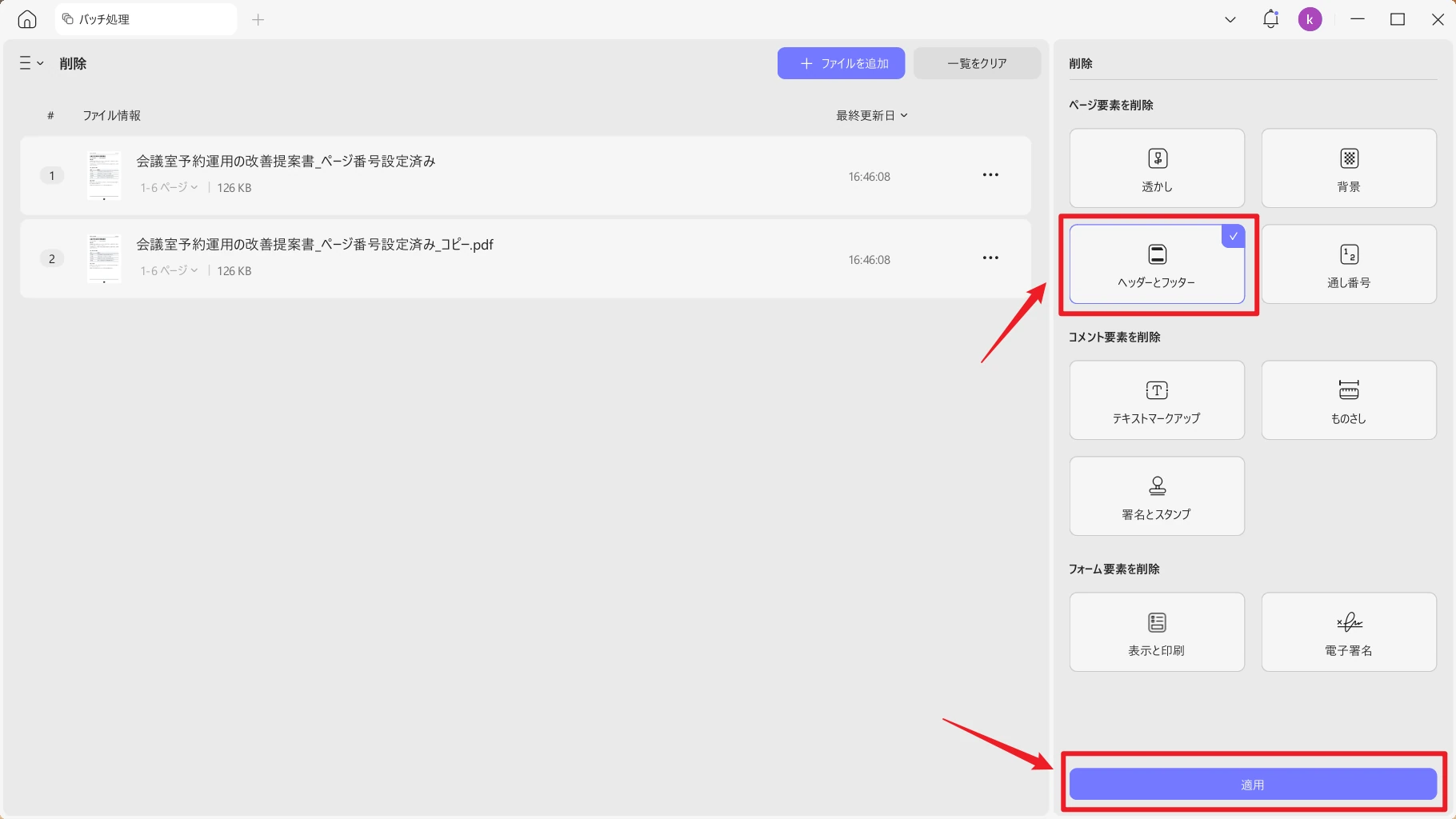This screenshot has width=1456, height=819.
Task: Select the ものさし measurement removal tile
Action: pos(1349,400)
